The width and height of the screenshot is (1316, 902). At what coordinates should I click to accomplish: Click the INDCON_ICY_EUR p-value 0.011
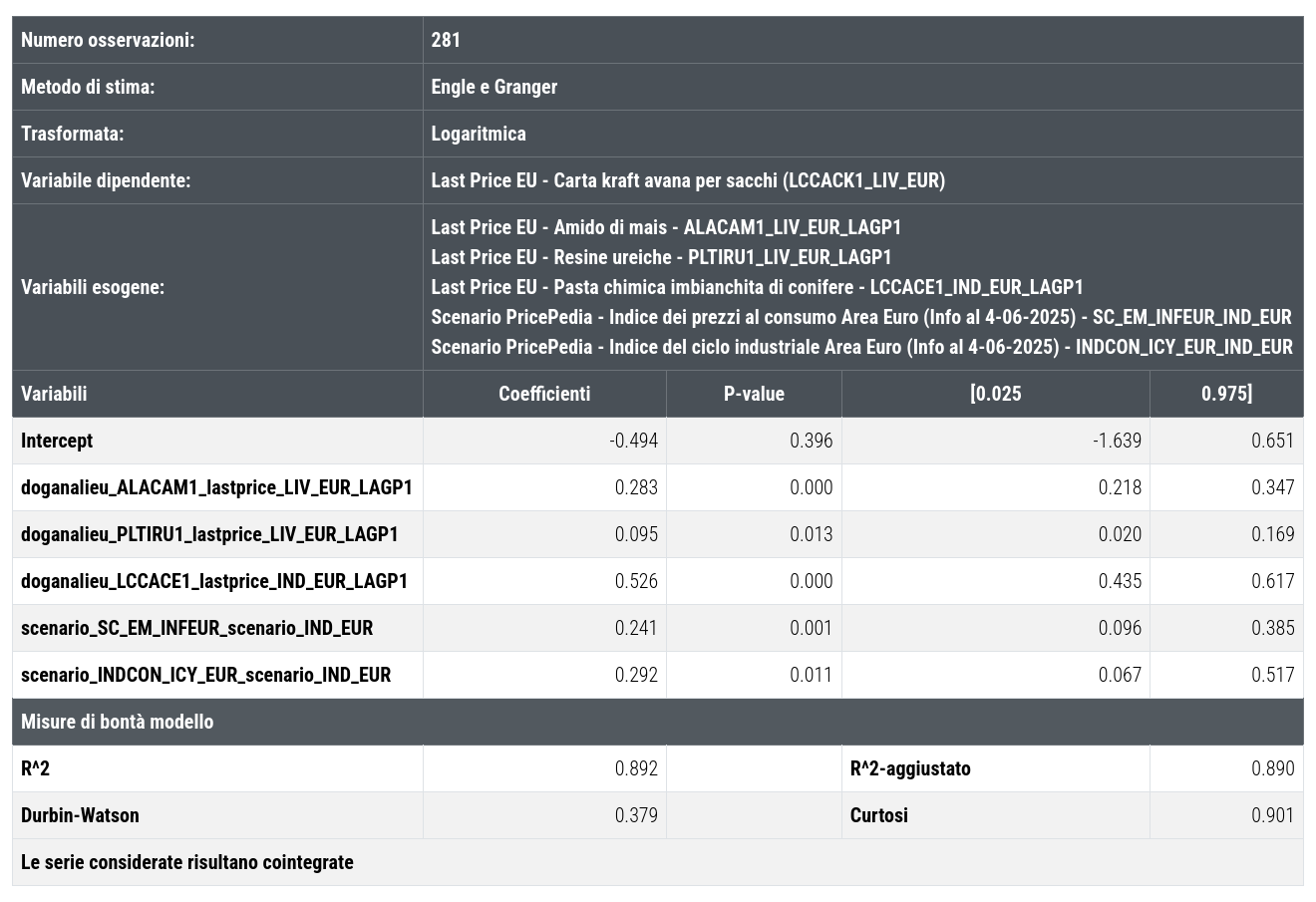(x=812, y=675)
